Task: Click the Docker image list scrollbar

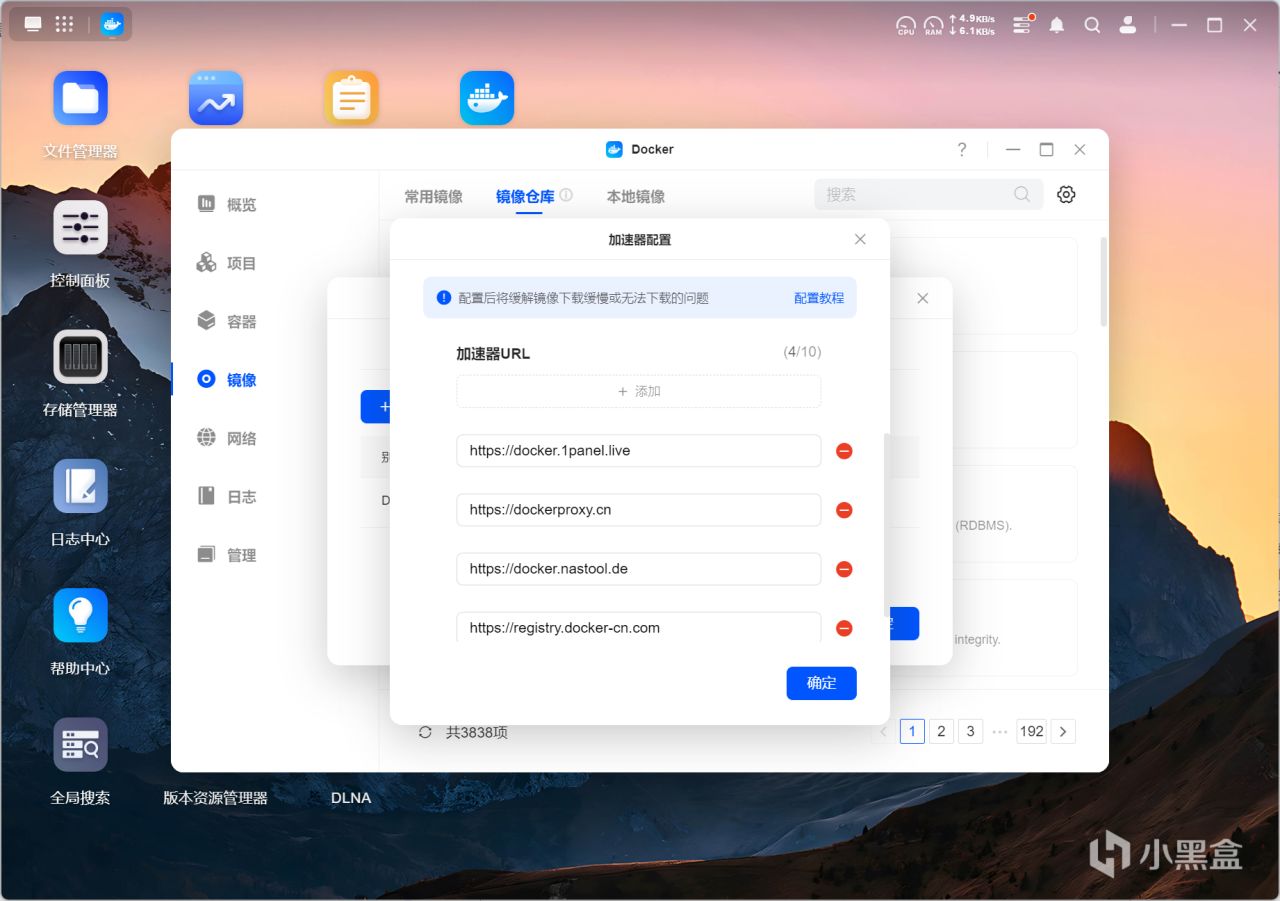Action: [x=1104, y=282]
